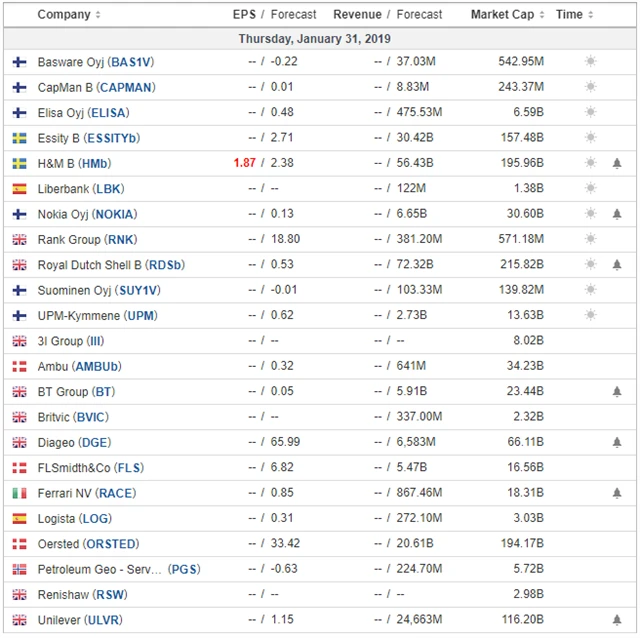Click the Norwegian flag beside Petroleum Geo
The width and height of the screenshot is (640, 638).
[19, 569]
